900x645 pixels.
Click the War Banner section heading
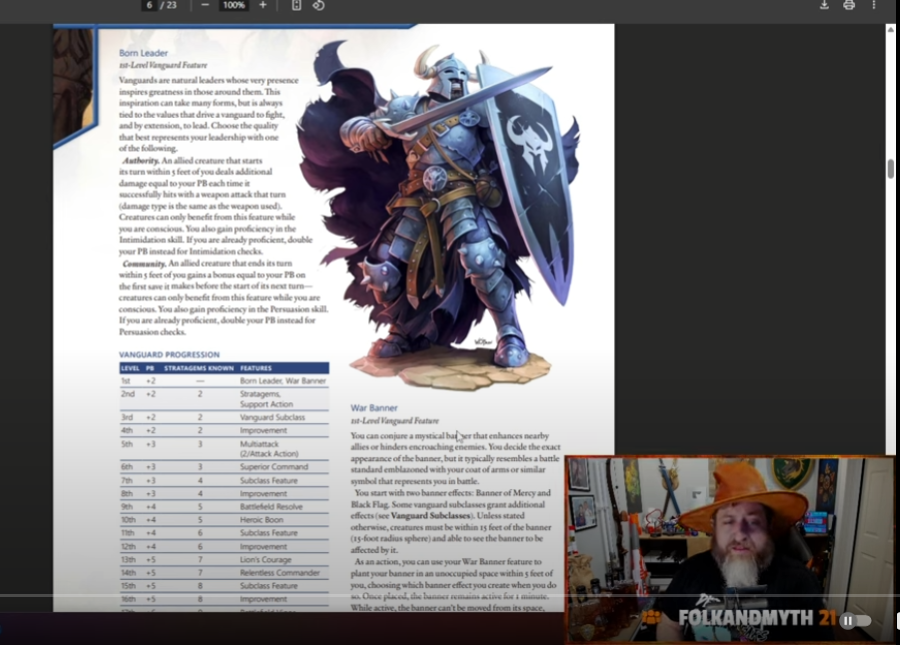coord(374,408)
